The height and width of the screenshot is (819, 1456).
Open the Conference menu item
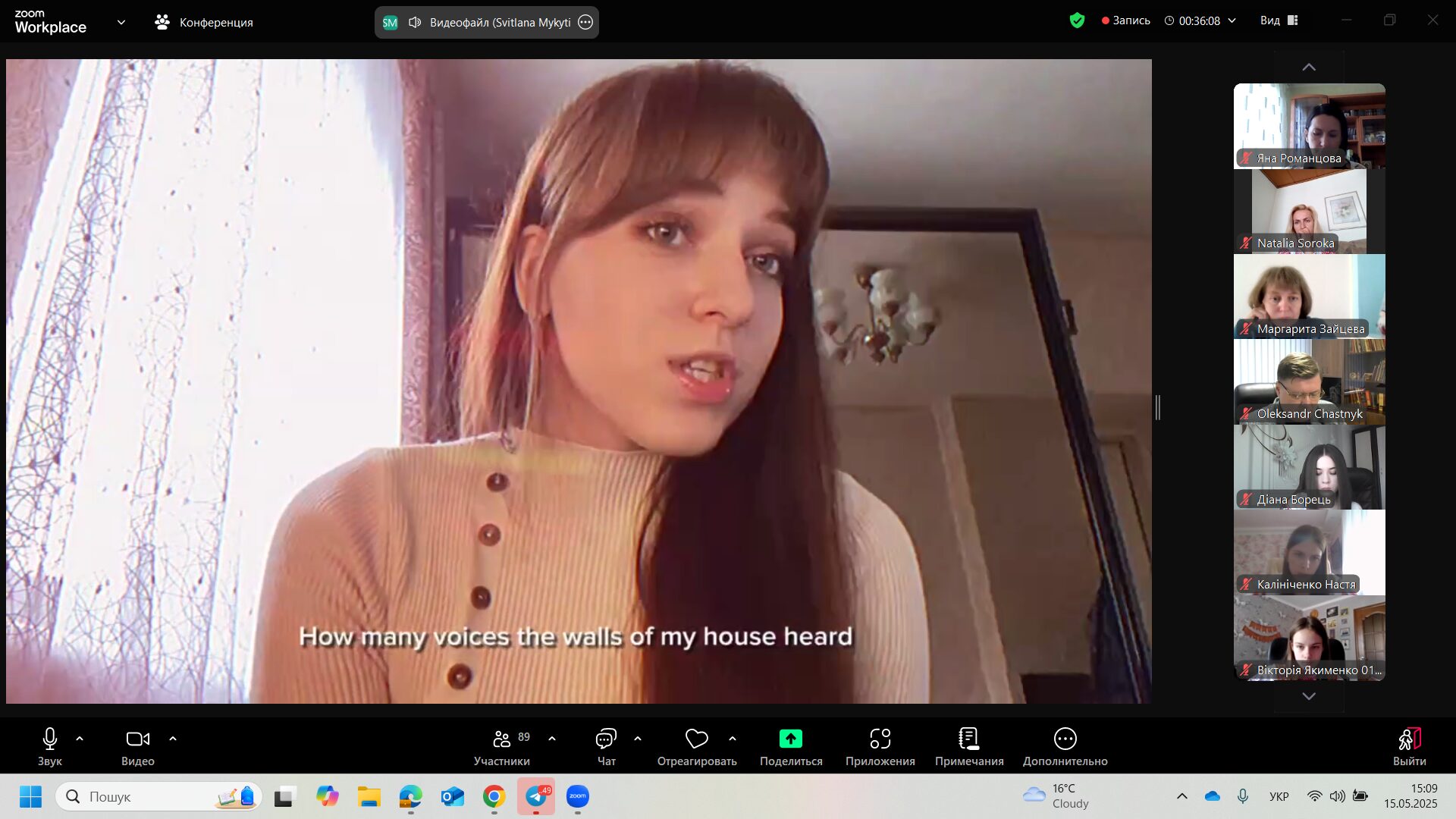click(204, 22)
